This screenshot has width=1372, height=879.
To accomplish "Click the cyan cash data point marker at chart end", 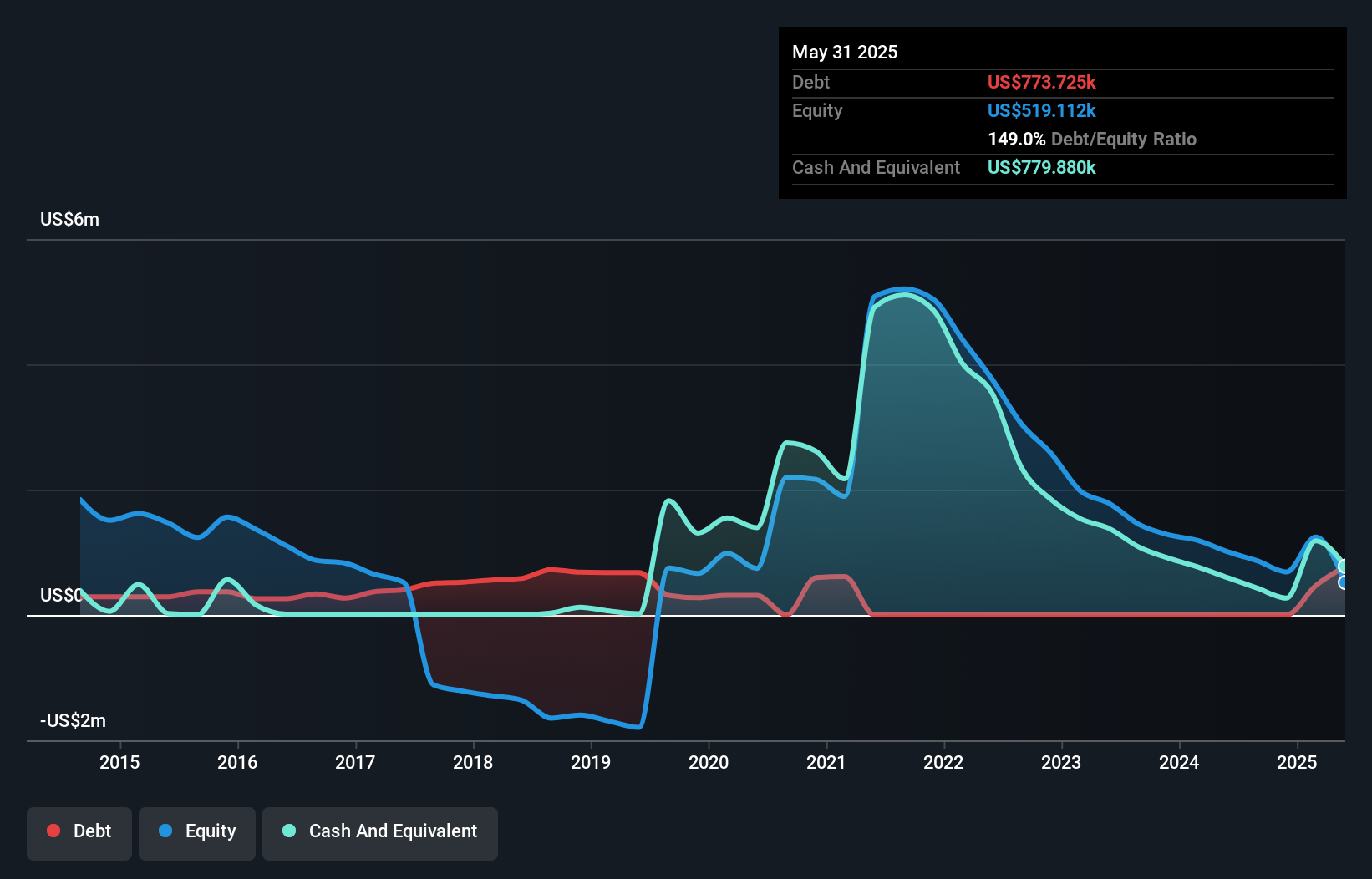I will [1344, 567].
